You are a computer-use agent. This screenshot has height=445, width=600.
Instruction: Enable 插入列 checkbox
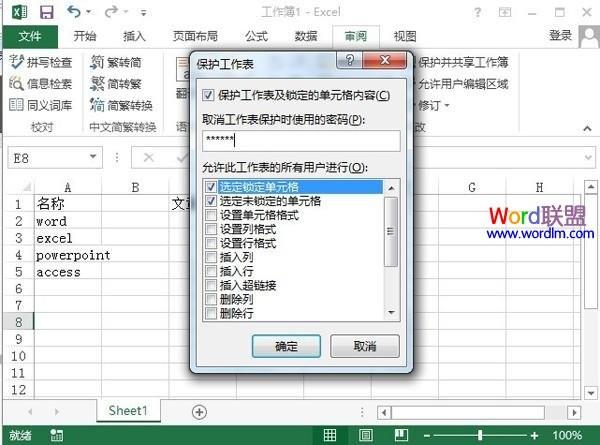coord(211,257)
